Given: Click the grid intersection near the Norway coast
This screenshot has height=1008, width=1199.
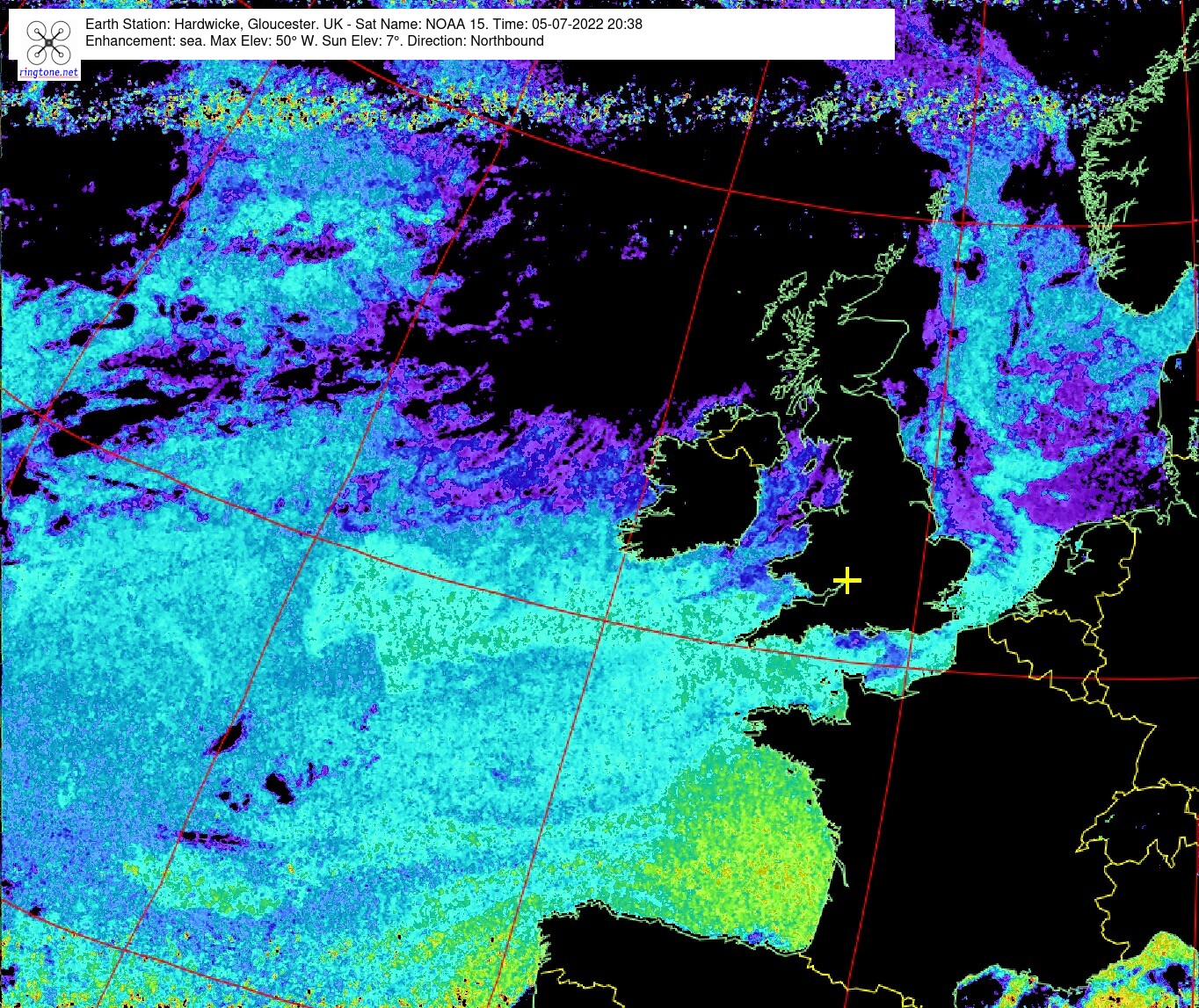Looking at the screenshot, I should tap(964, 221).
